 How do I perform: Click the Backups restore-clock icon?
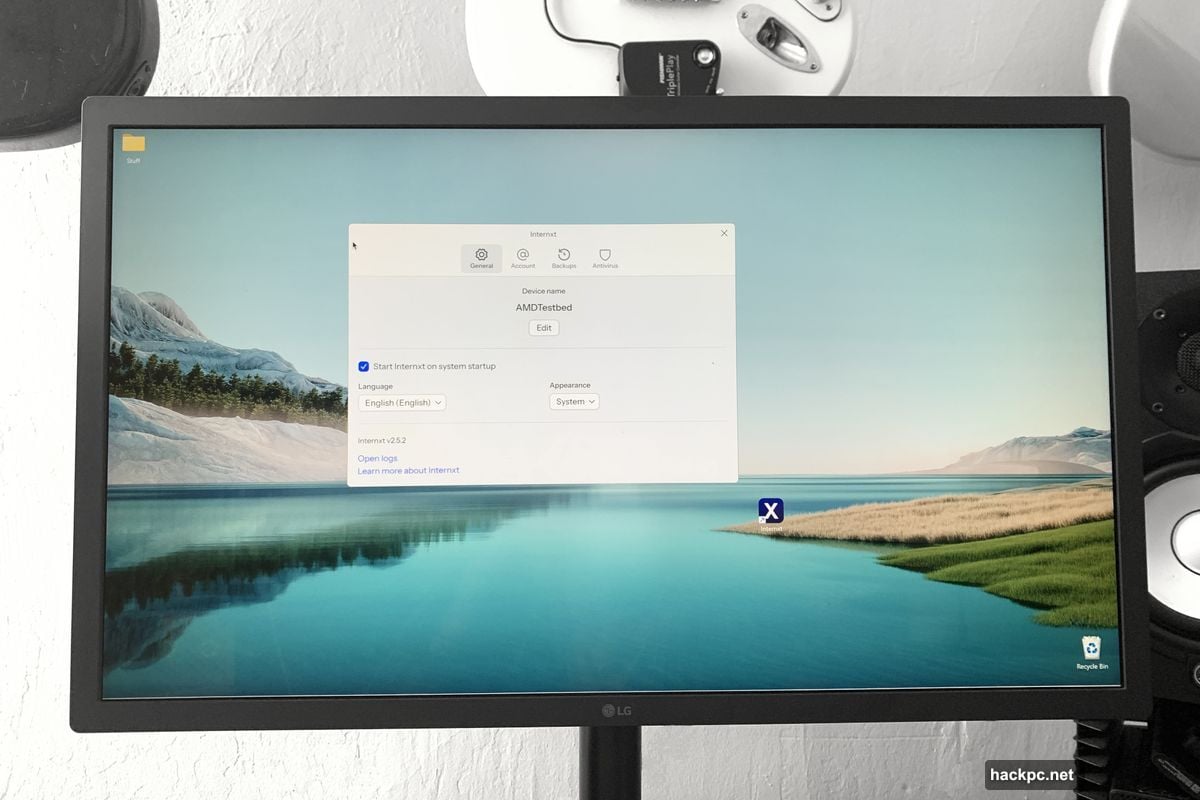point(563,255)
